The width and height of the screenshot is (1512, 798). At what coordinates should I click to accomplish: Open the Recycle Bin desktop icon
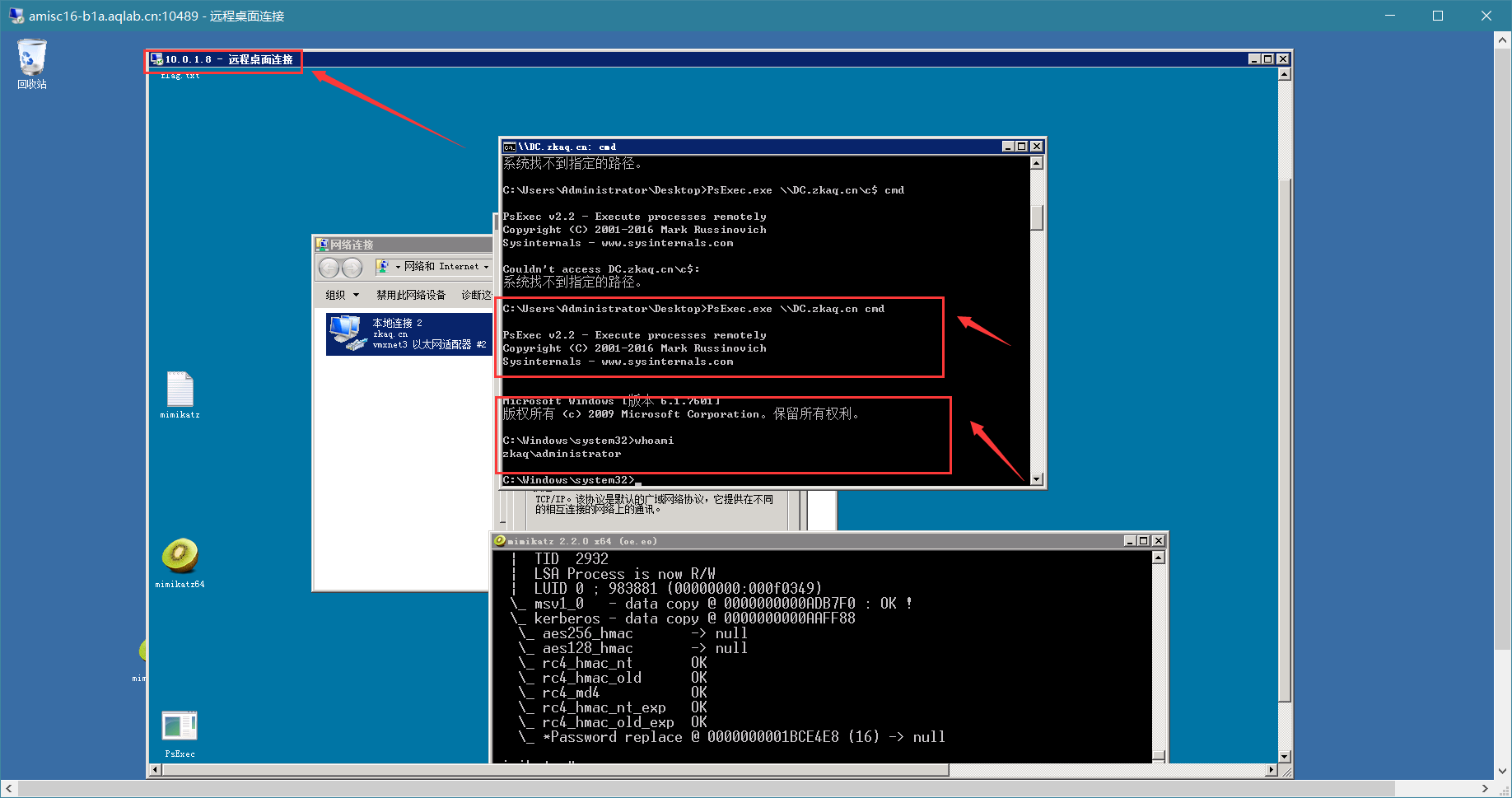pyautogui.click(x=32, y=63)
